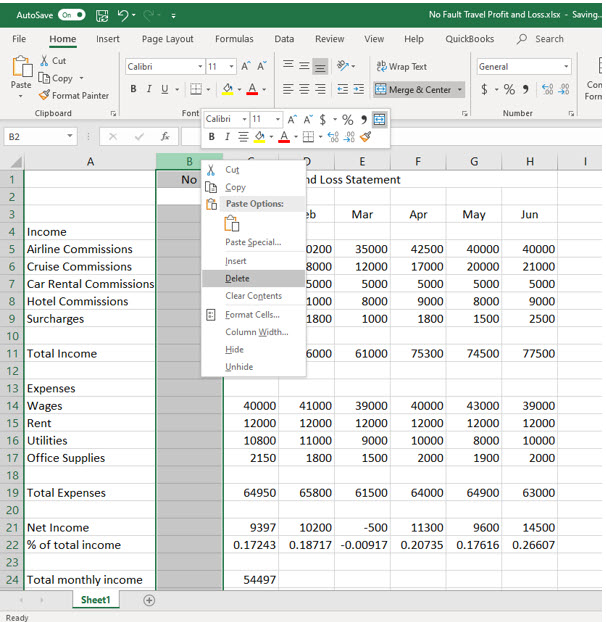Screen dimensions: 606x622
Task: Open the Data ribbon tab
Action: pos(284,39)
